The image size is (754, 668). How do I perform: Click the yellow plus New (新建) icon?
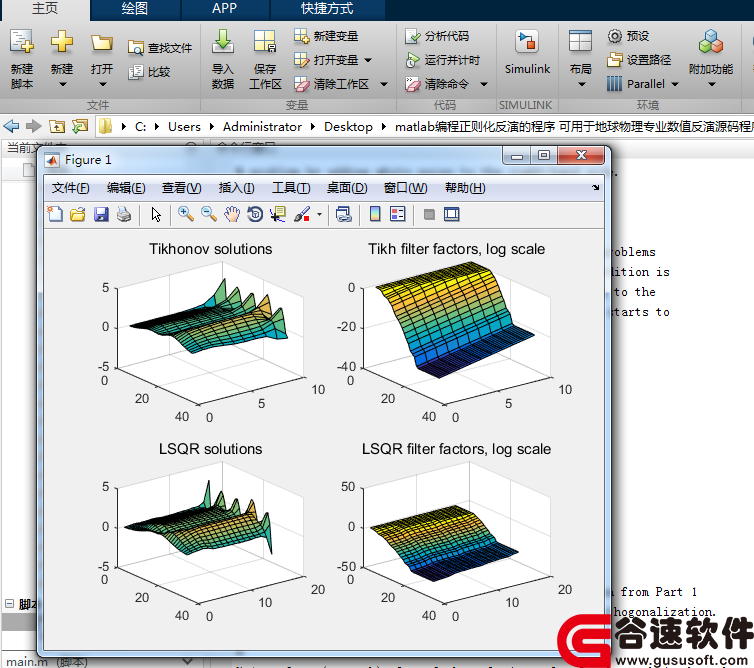click(62, 41)
